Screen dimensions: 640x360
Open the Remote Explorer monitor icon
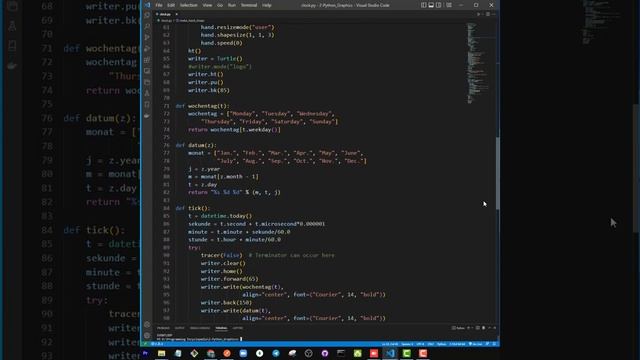click(x=147, y=71)
